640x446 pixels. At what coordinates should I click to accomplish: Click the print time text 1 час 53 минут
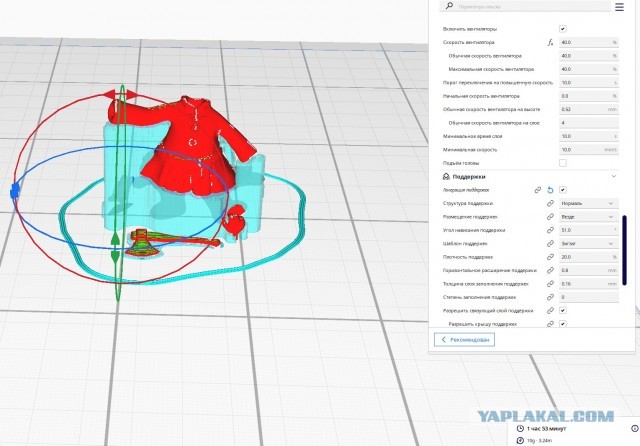tap(547, 428)
